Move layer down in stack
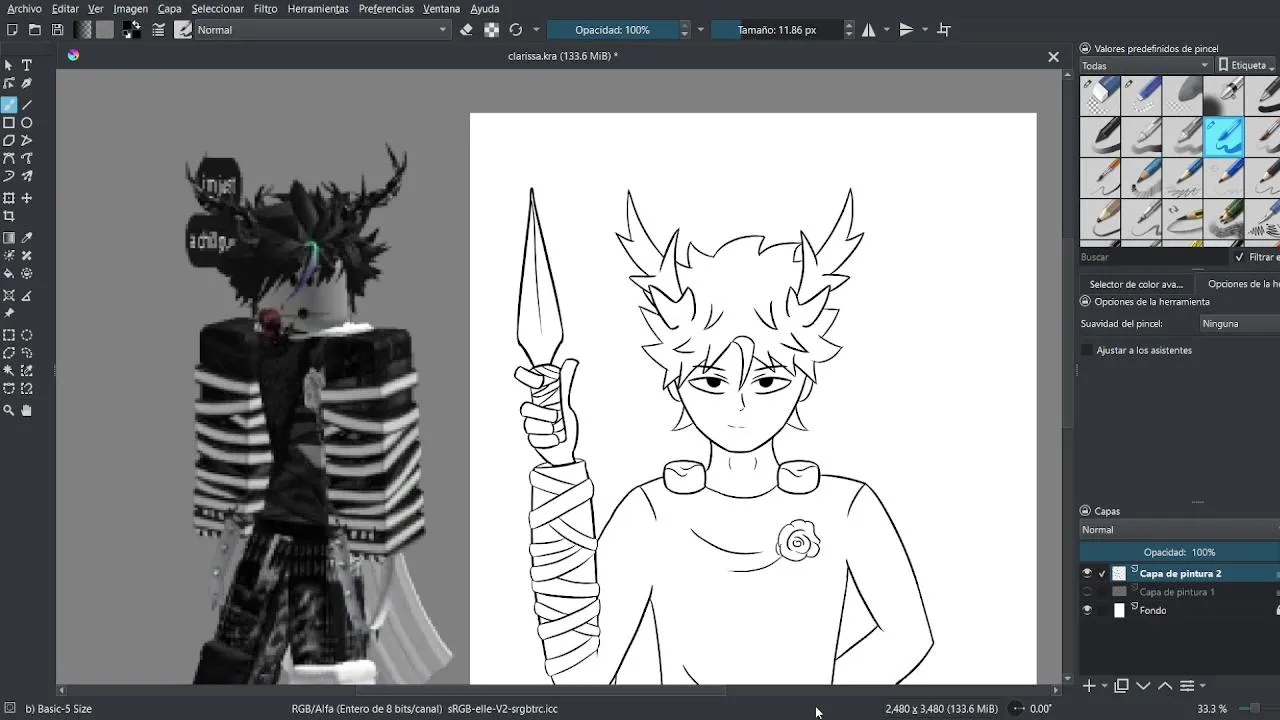 [1144, 686]
